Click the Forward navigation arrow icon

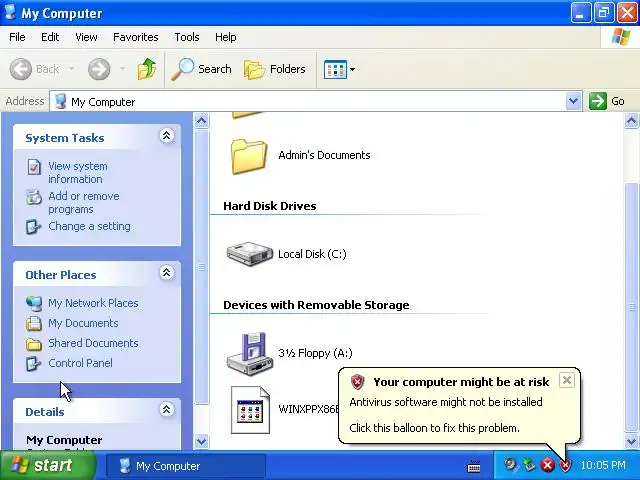click(x=99, y=69)
